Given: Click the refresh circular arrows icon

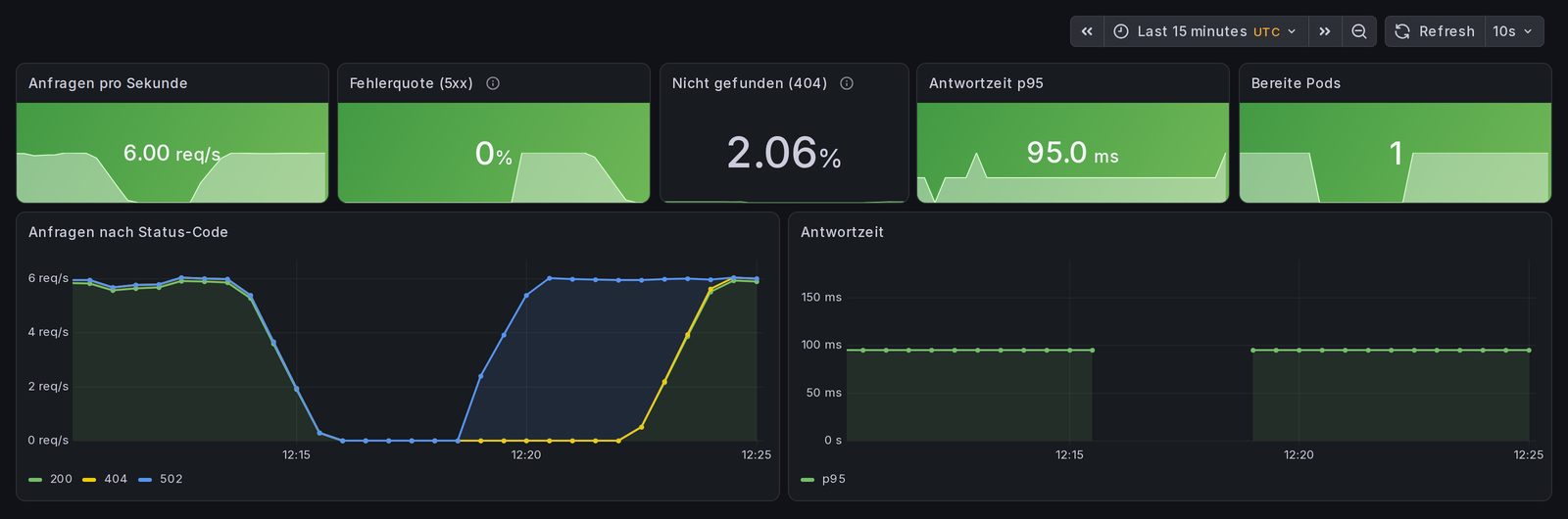Looking at the screenshot, I should pyautogui.click(x=1402, y=31).
